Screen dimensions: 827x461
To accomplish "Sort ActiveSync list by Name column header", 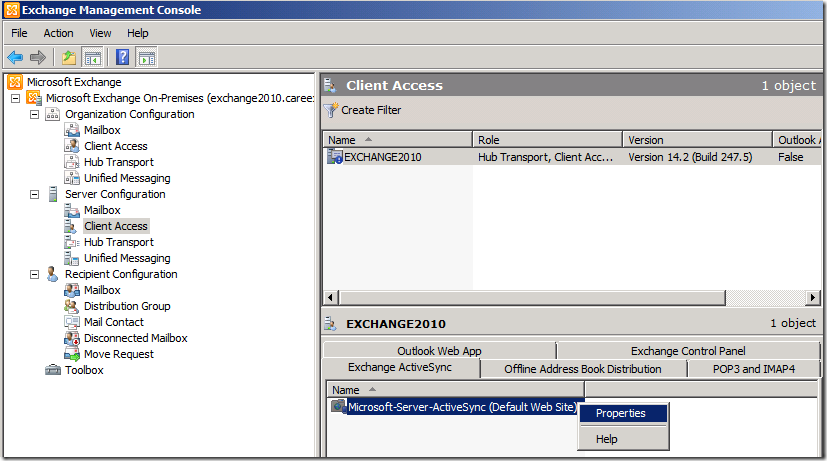I will pos(455,390).
